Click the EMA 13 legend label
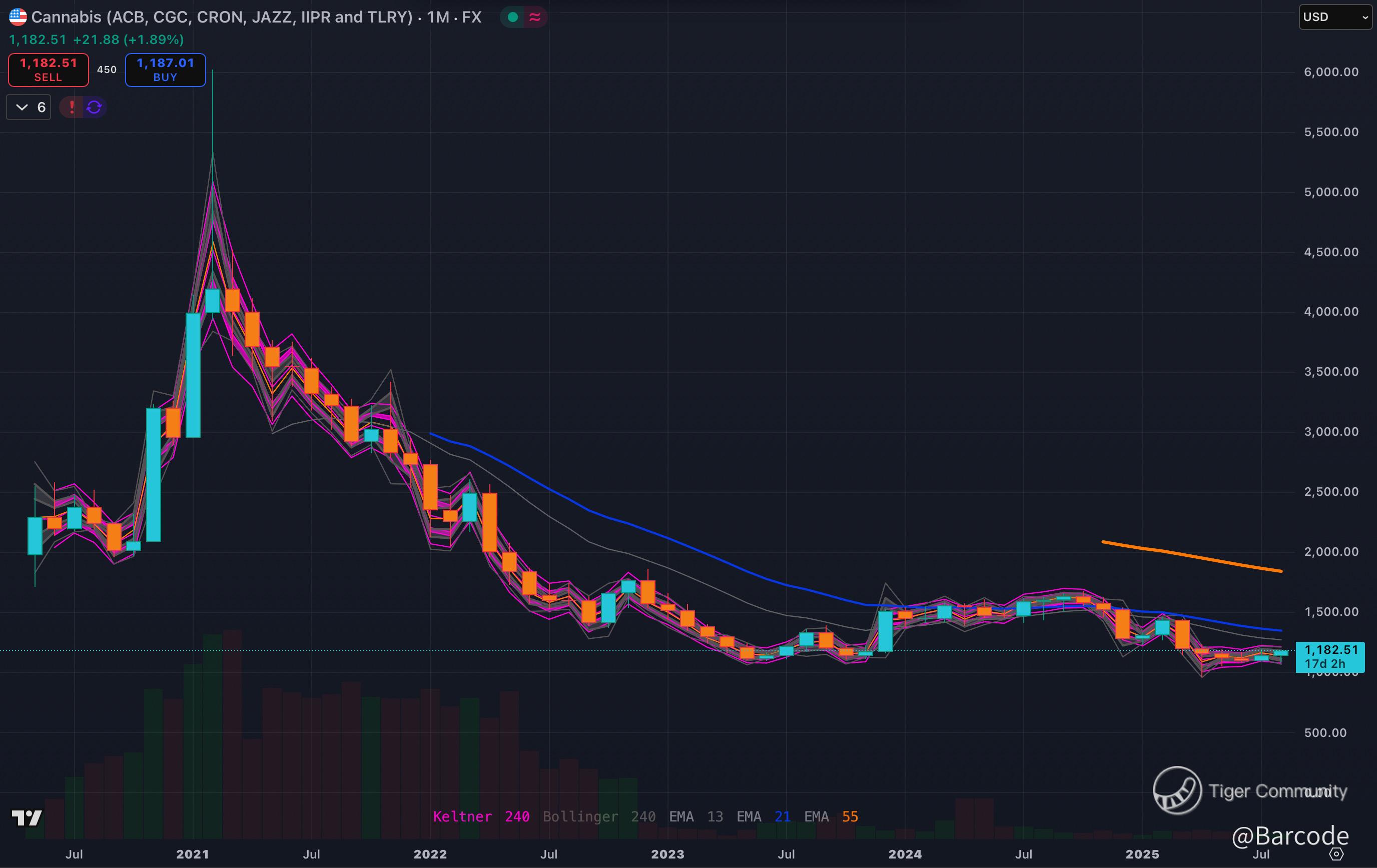 (x=696, y=816)
